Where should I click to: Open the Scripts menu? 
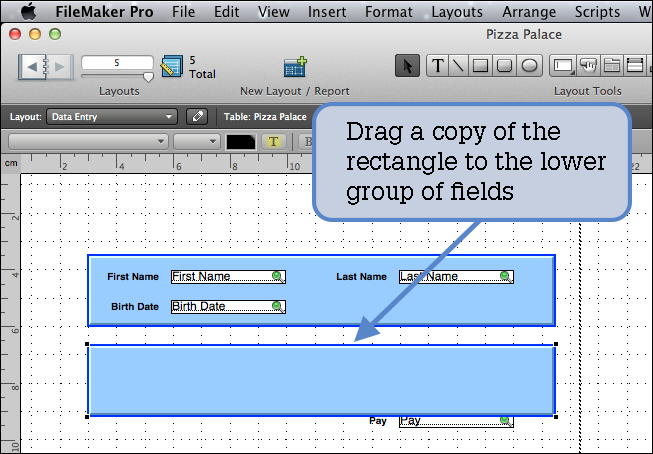click(597, 12)
